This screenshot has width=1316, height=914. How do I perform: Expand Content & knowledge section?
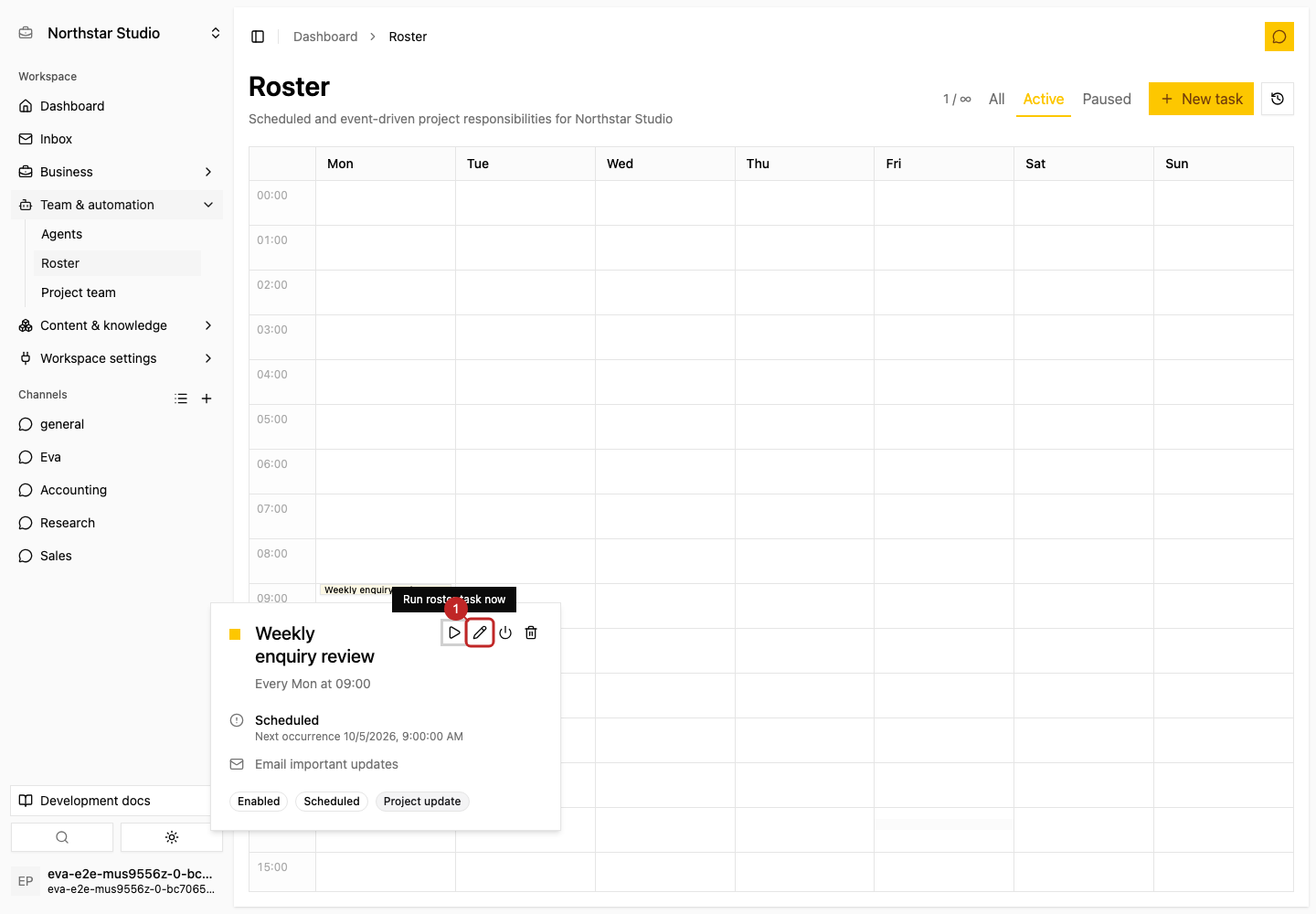coord(117,325)
